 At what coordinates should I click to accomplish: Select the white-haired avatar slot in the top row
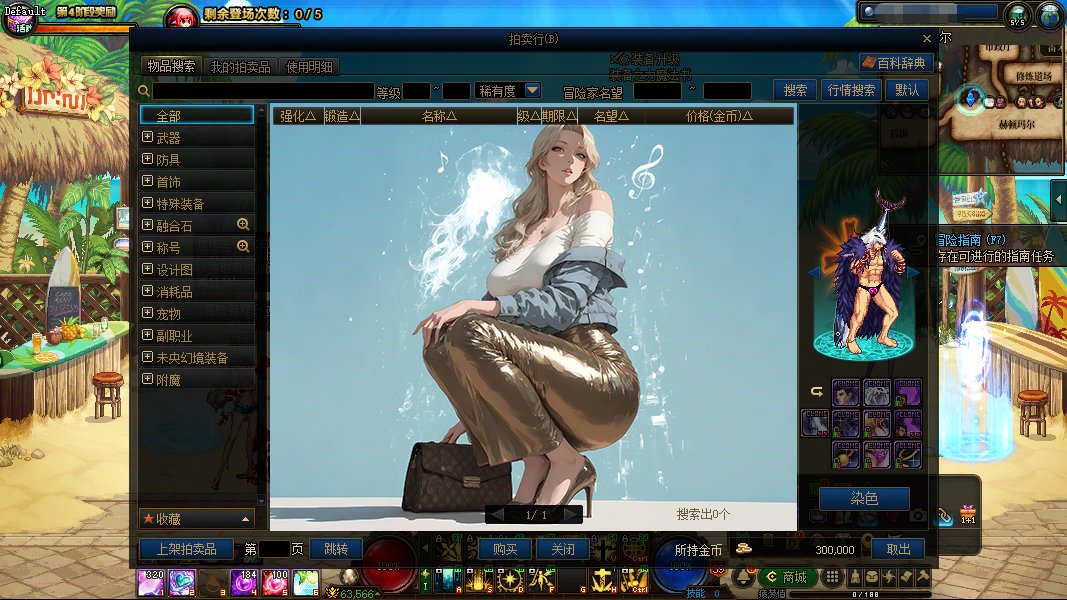877,393
